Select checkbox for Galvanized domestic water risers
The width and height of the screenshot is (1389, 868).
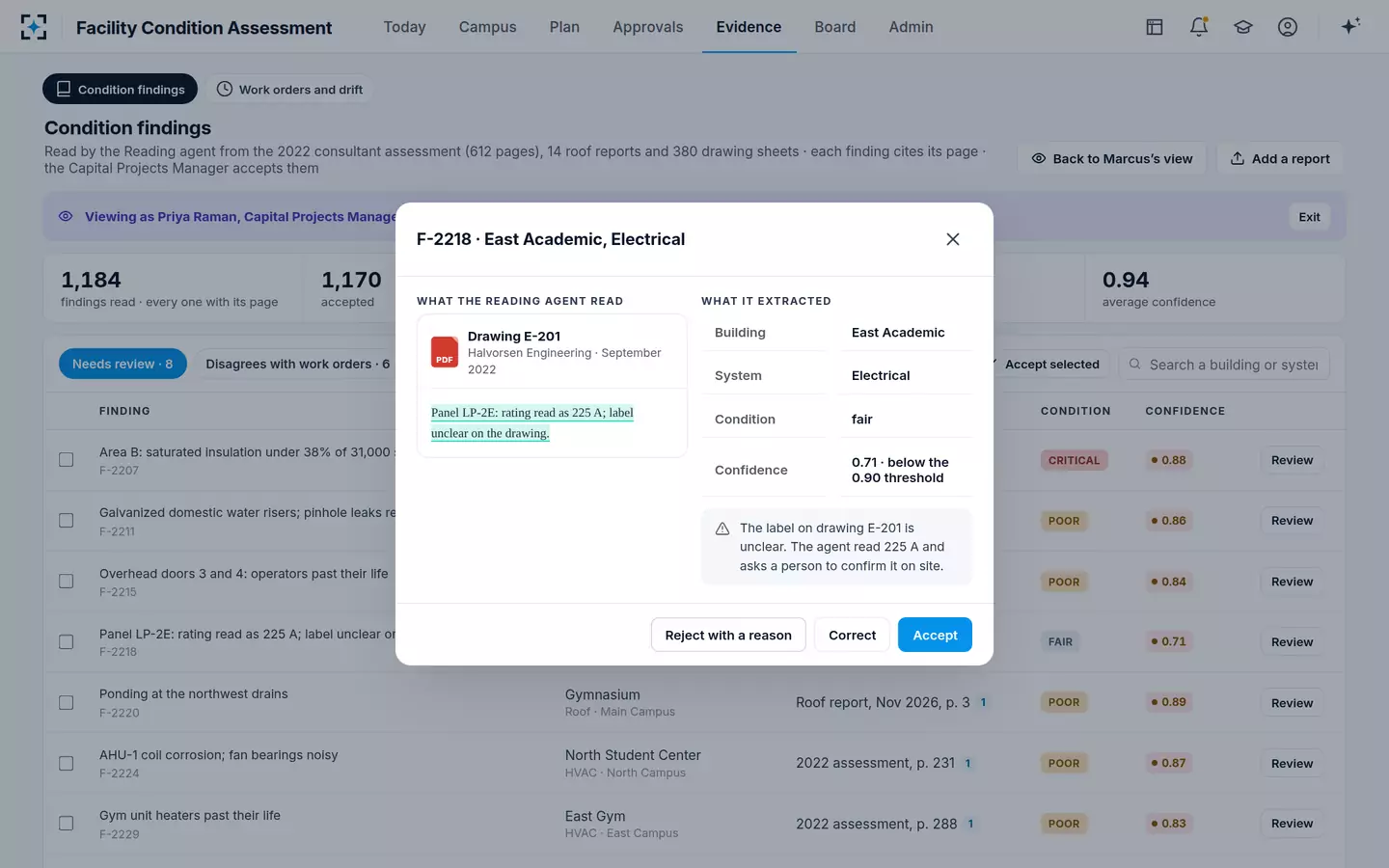tap(67, 521)
